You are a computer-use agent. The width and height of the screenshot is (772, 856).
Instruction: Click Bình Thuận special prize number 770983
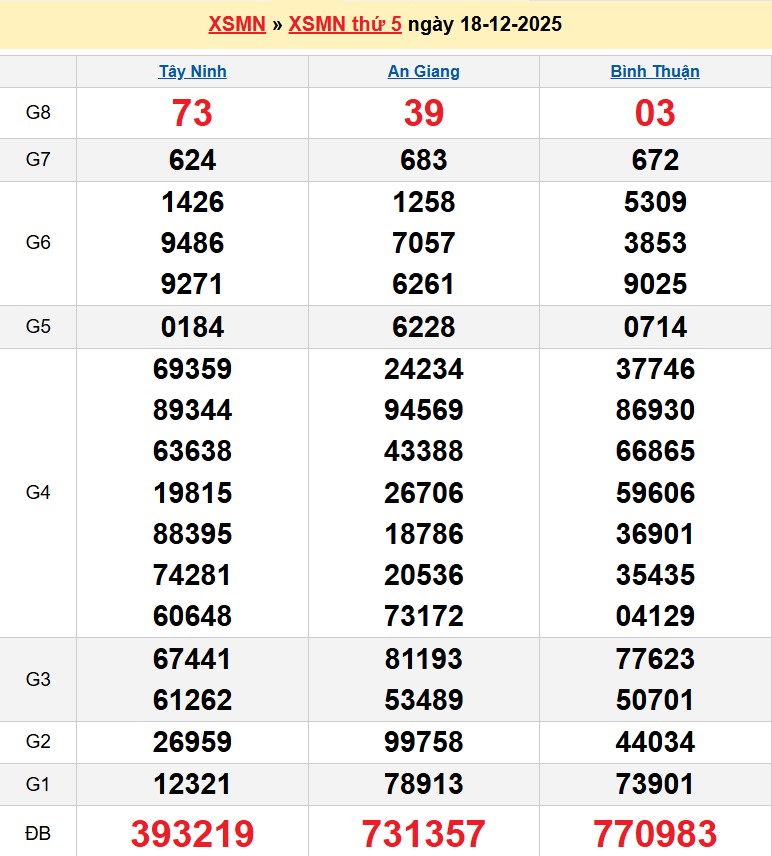[655, 833]
